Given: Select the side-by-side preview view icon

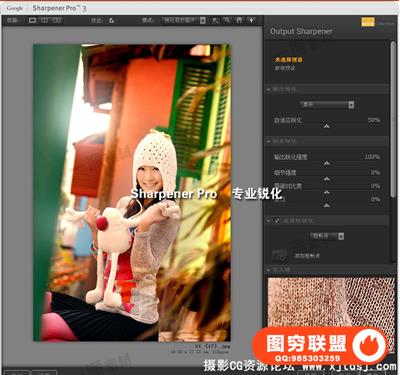Looking at the screenshot, I should (x=57, y=20).
